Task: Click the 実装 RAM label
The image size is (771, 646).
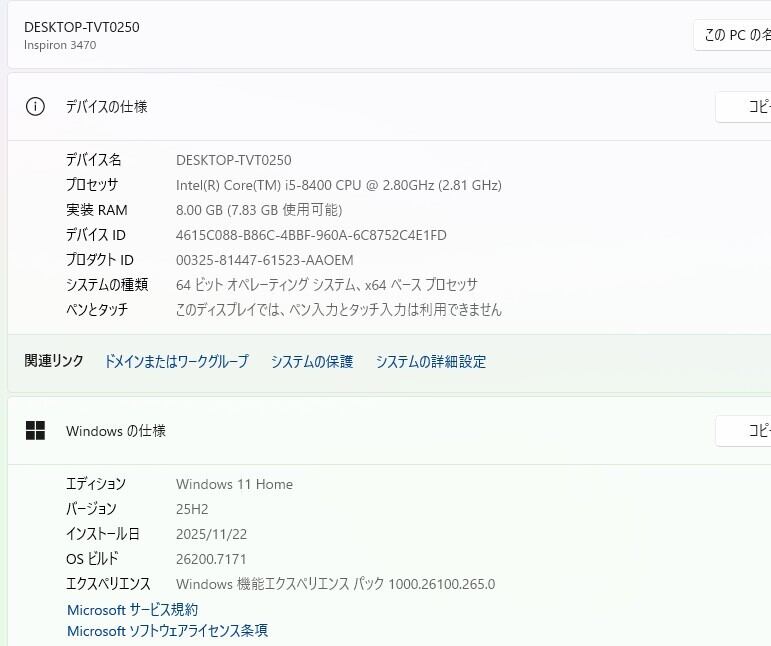Action: [x=97, y=210]
